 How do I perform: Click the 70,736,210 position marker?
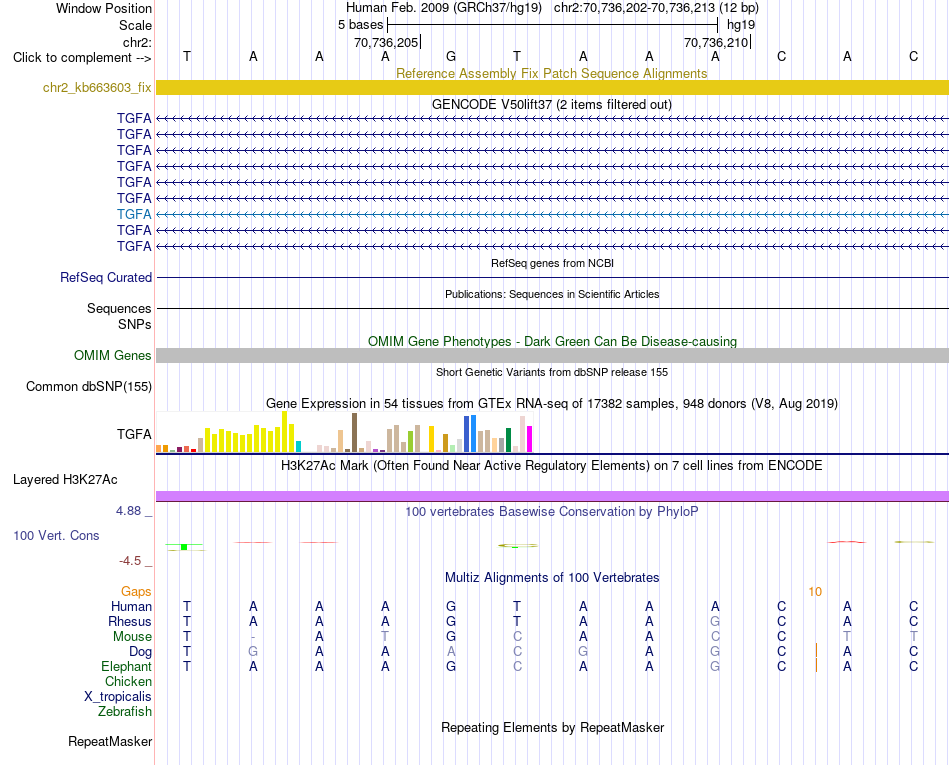717,42
